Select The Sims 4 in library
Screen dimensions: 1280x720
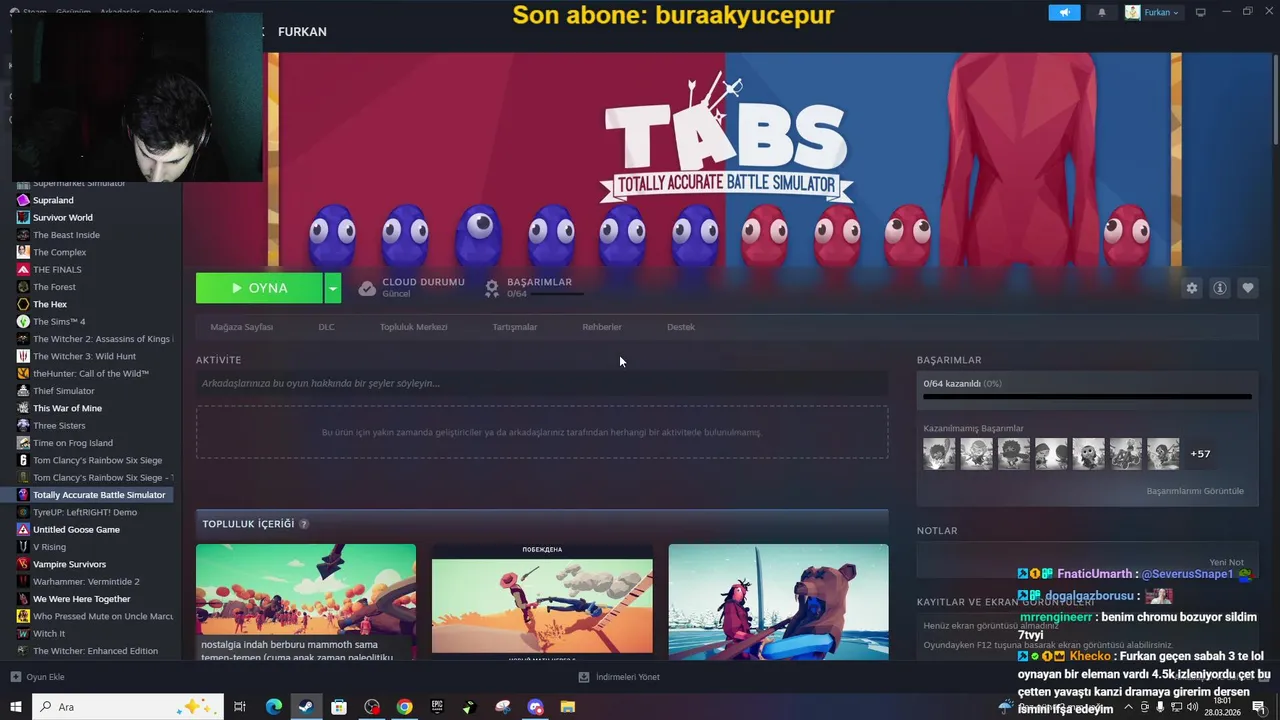point(59,321)
